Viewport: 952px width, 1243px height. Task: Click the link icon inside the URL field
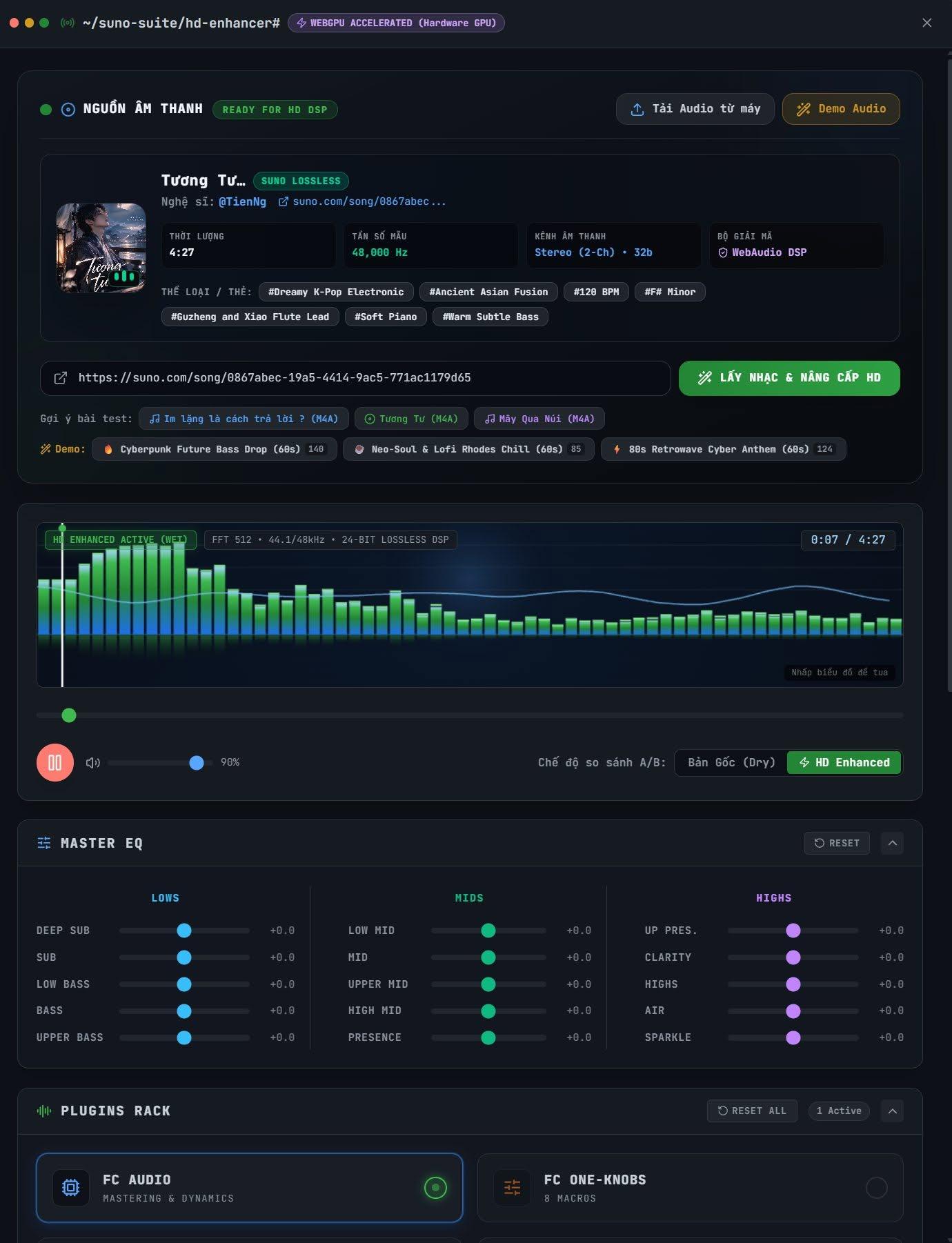coord(61,377)
